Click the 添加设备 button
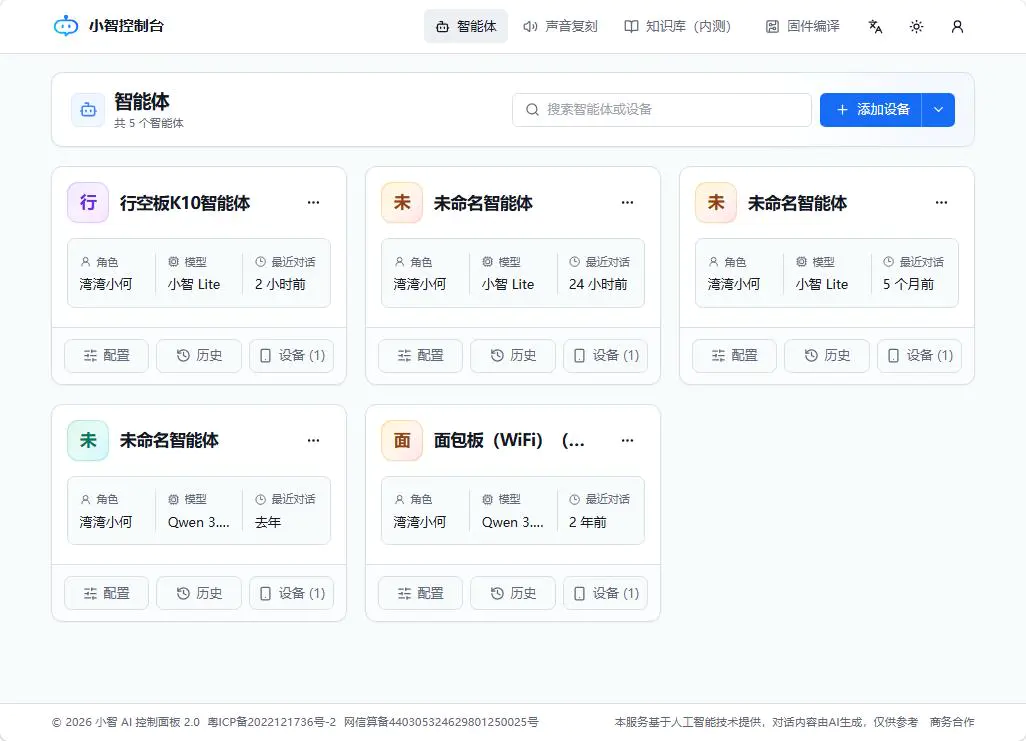1026x741 pixels. click(871, 109)
